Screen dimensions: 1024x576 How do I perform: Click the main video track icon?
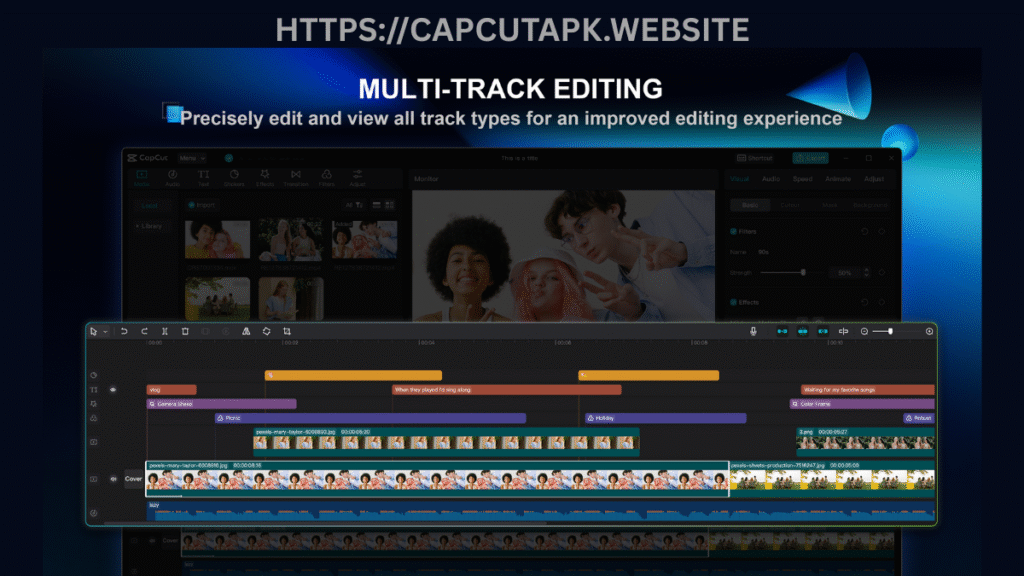[93, 479]
